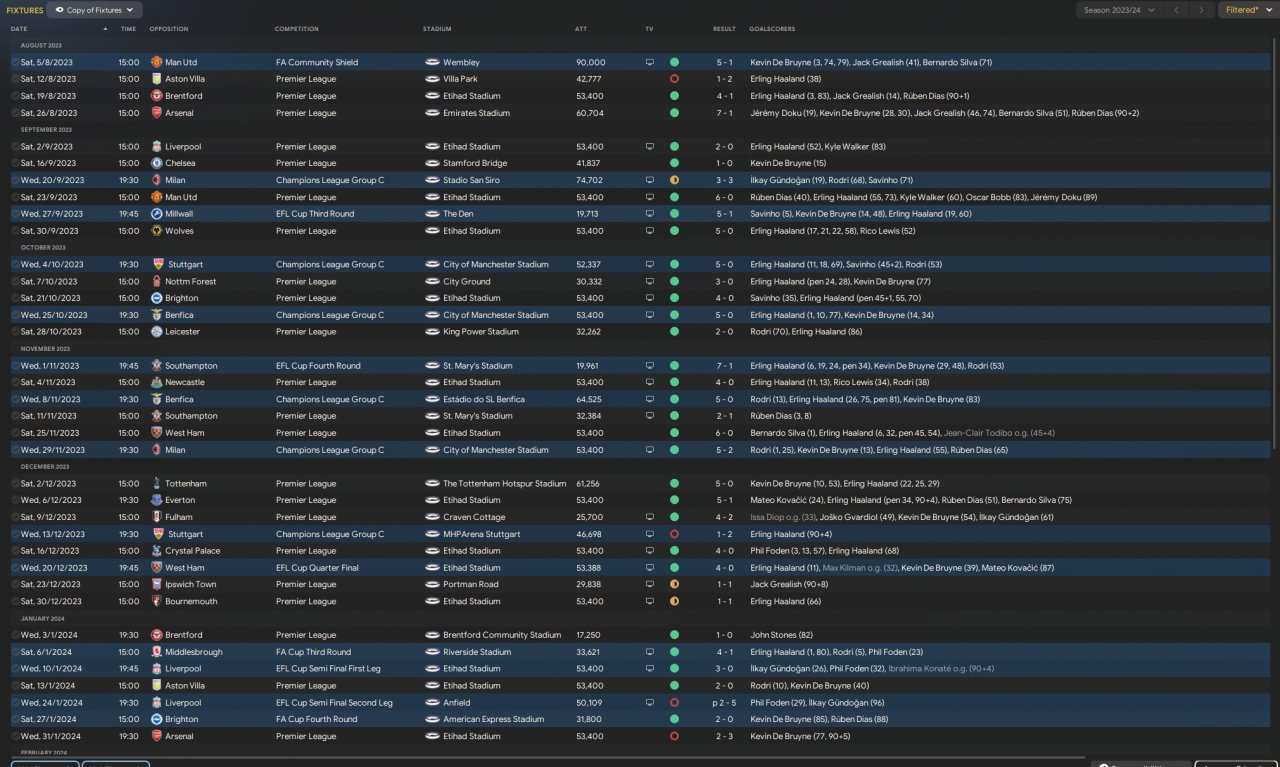This screenshot has width=1280, height=767.
Task: Click the stadium icon beside Craven Cottage
Action: click(431, 517)
